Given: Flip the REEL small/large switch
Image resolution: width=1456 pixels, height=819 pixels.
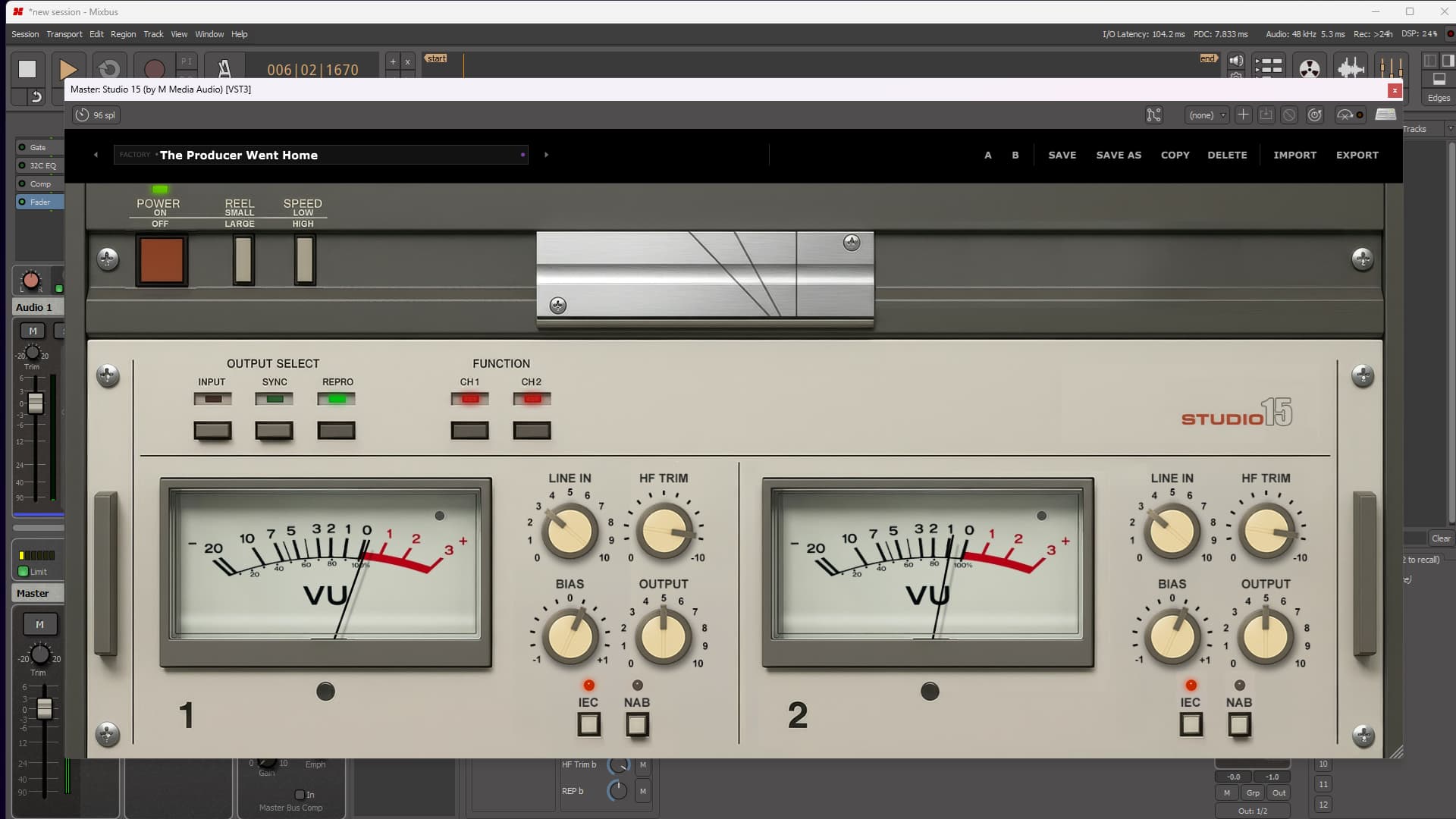Looking at the screenshot, I should [243, 259].
